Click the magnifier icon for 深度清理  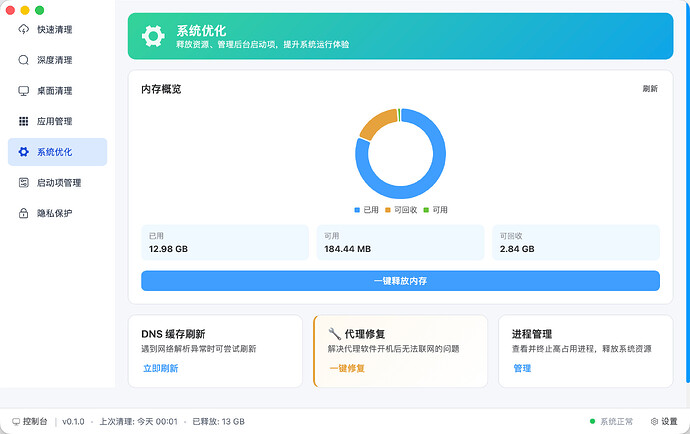coord(24,60)
